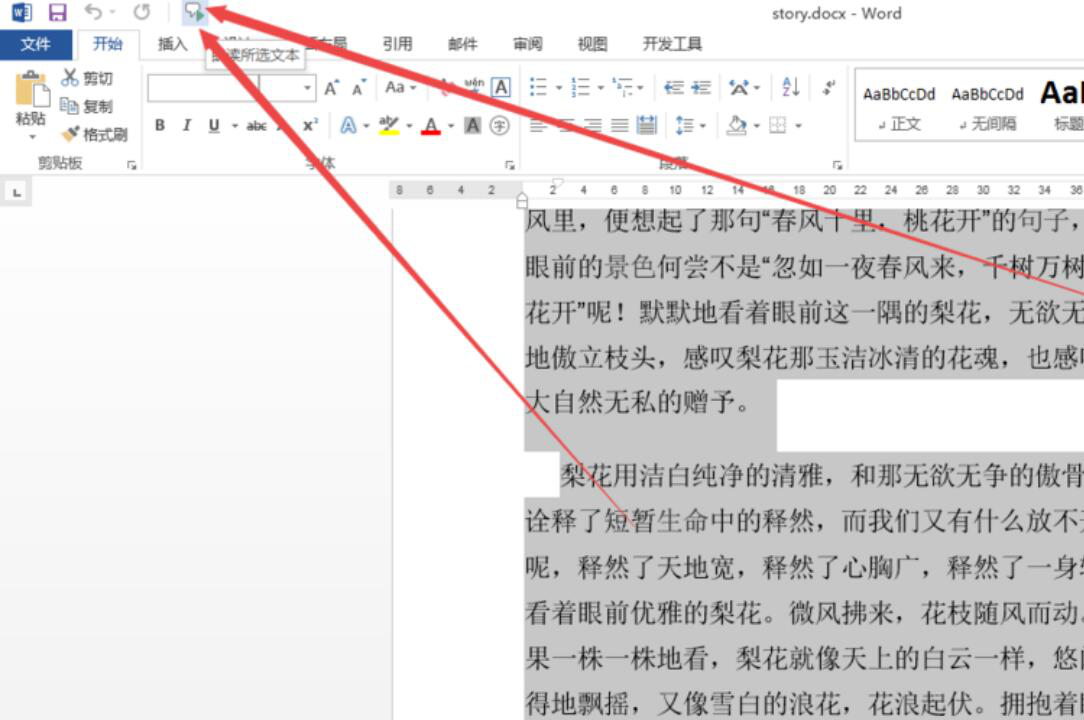
Task: Apply the 正文 (Normal) style
Action: click(899, 106)
